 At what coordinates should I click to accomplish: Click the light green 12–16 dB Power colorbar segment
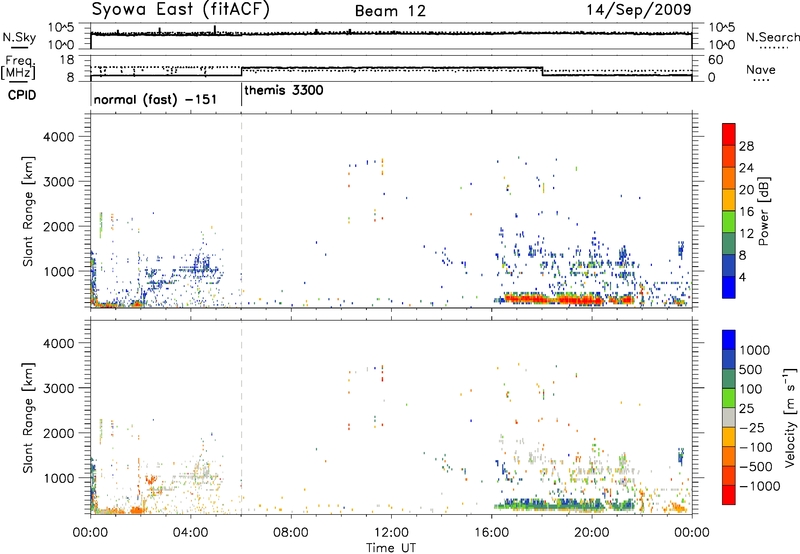[729, 221]
